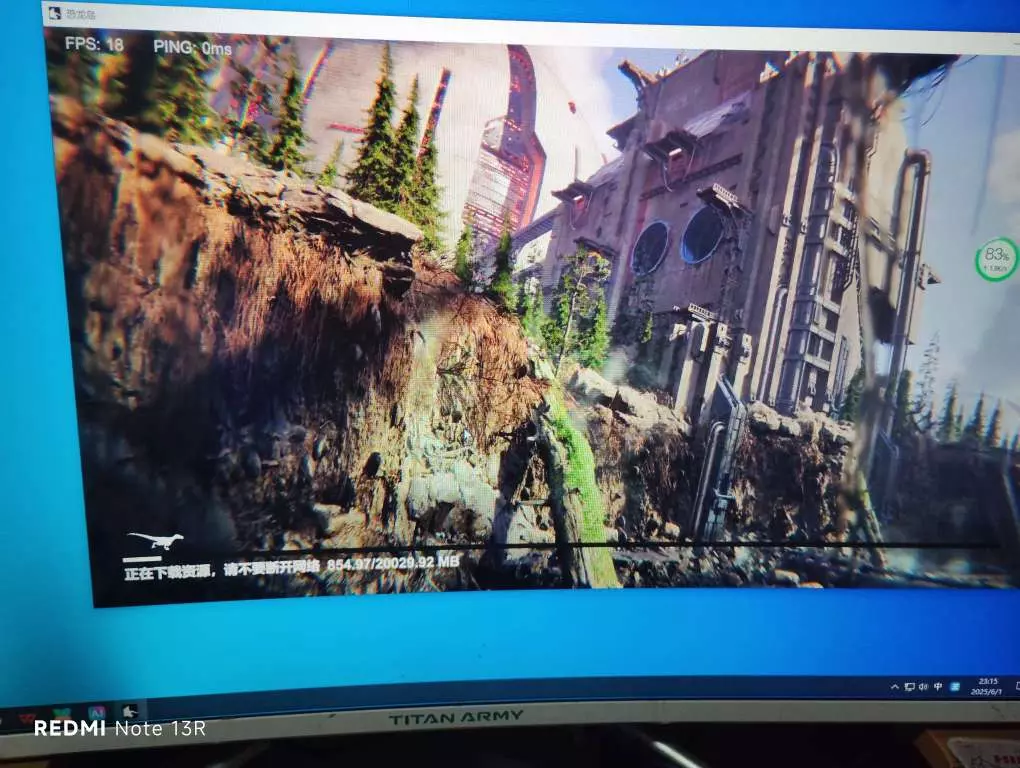
Task: Click the 854.97/20029.92 MB download size text
Action: click(x=393, y=563)
